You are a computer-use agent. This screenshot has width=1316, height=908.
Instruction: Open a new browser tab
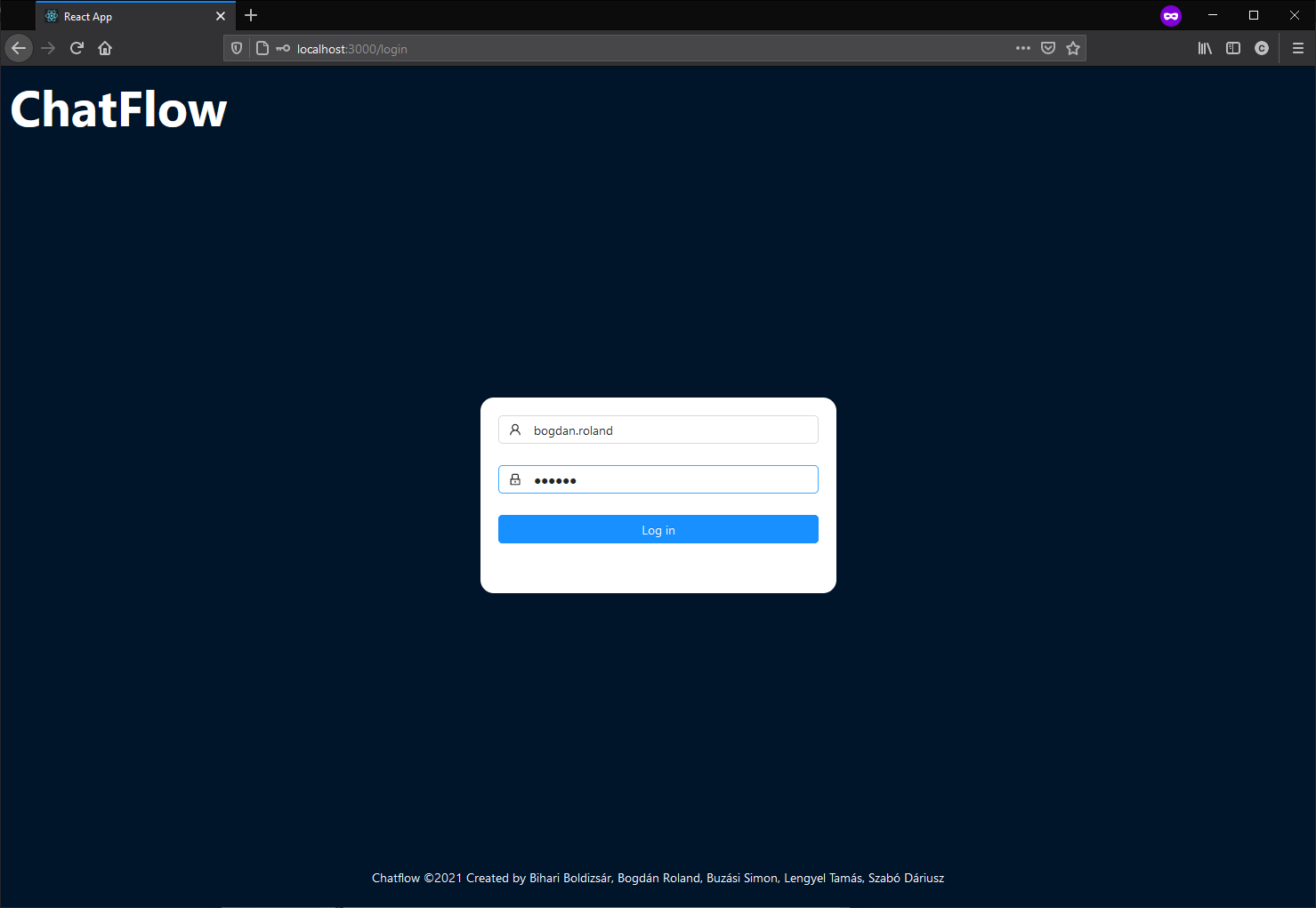point(251,15)
